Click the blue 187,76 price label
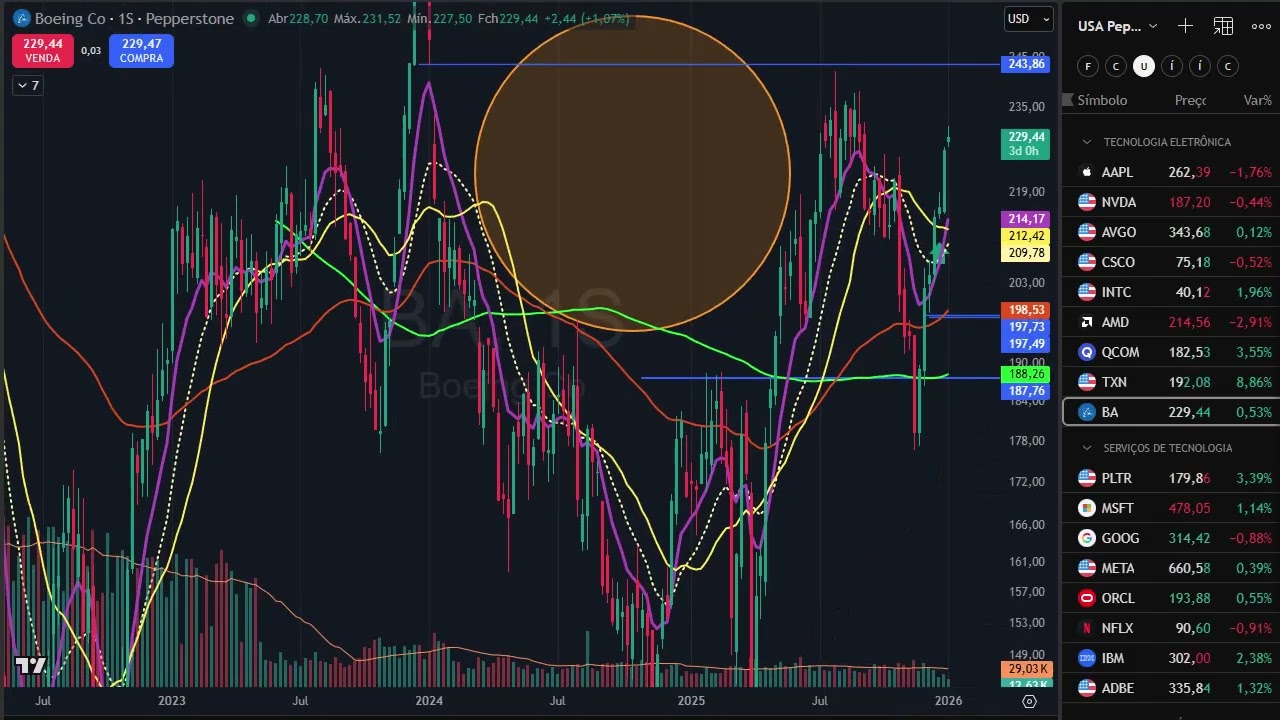Image resolution: width=1280 pixels, height=720 pixels. click(1027, 391)
